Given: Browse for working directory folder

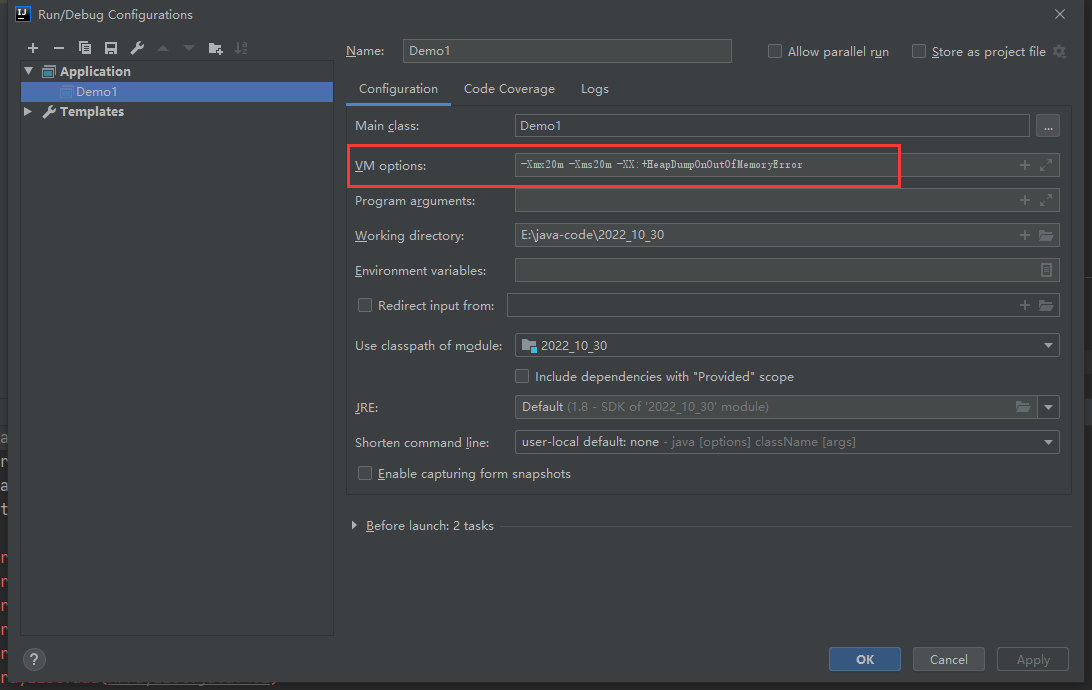Looking at the screenshot, I should coord(1046,236).
